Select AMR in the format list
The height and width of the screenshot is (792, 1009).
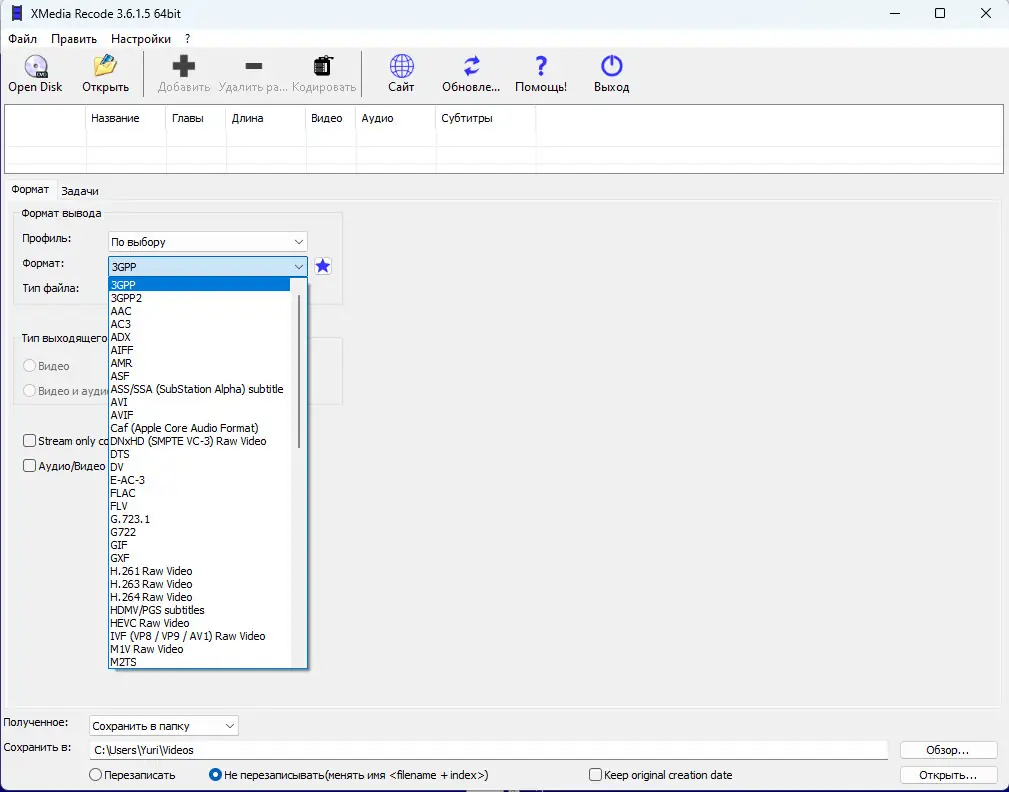coord(199,363)
